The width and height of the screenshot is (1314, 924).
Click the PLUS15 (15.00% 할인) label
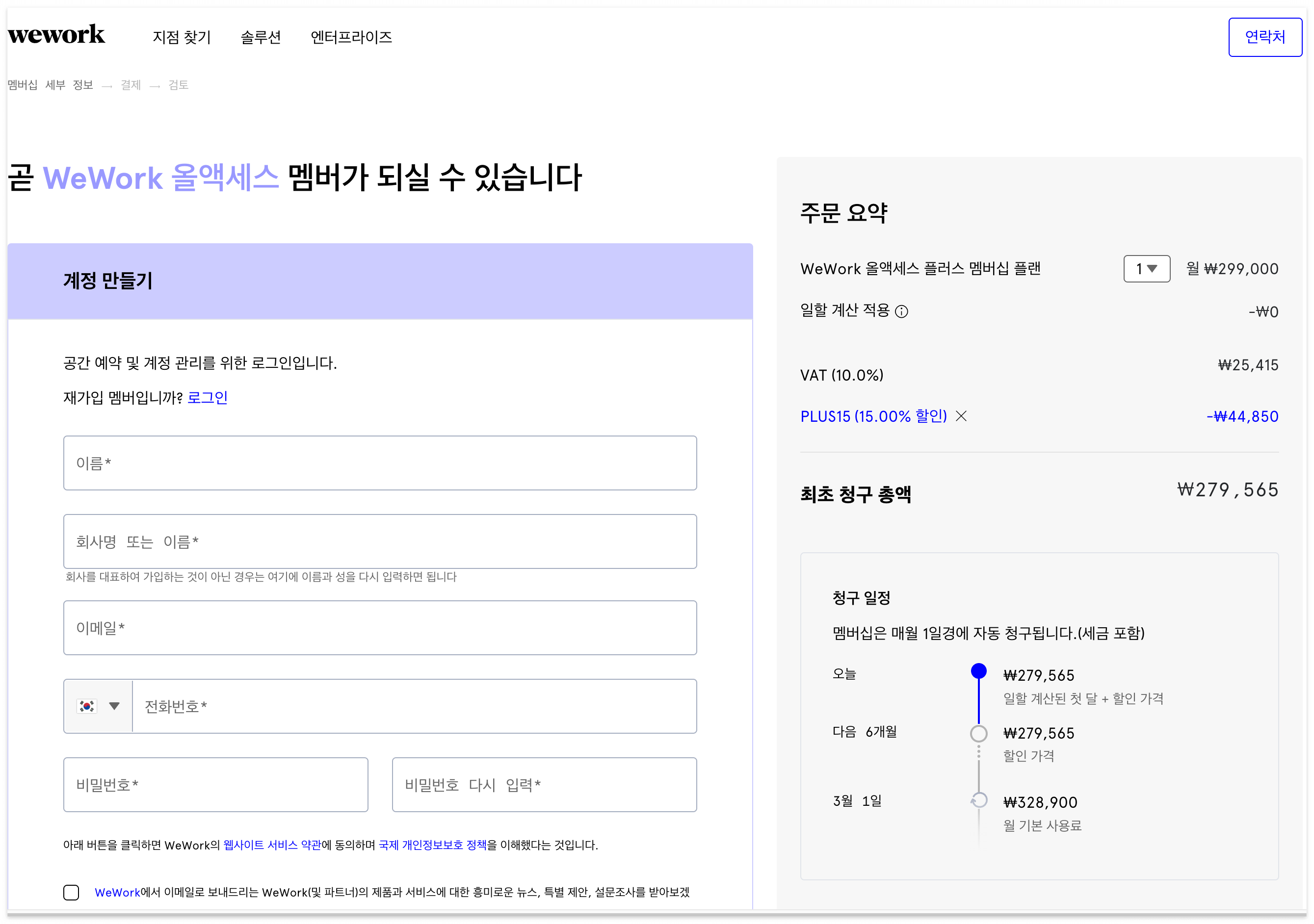(873, 416)
